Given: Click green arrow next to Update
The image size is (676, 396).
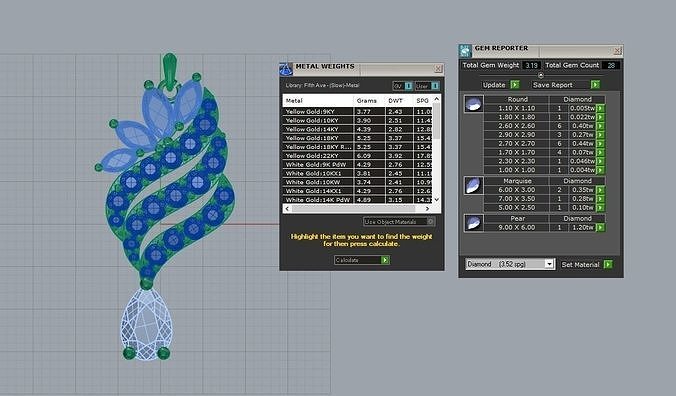Looking at the screenshot, I should point(515,85).
